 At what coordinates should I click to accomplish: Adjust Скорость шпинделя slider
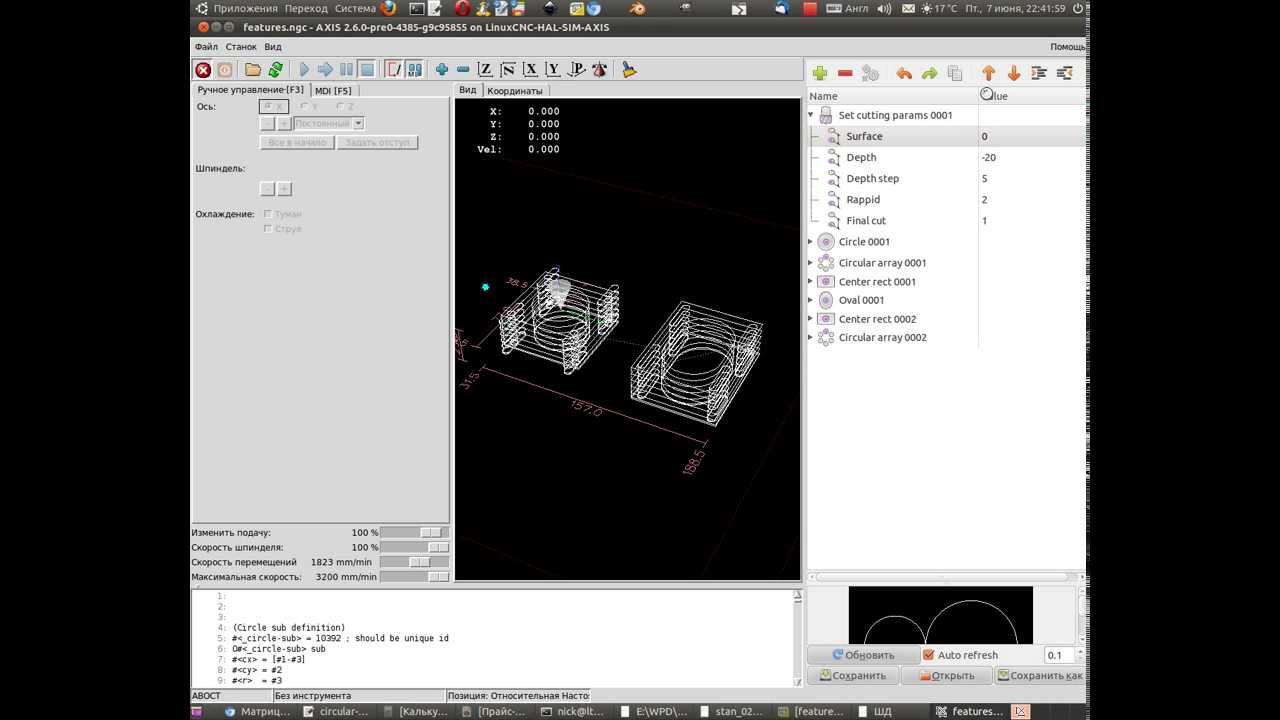click(x=414, y=548)
